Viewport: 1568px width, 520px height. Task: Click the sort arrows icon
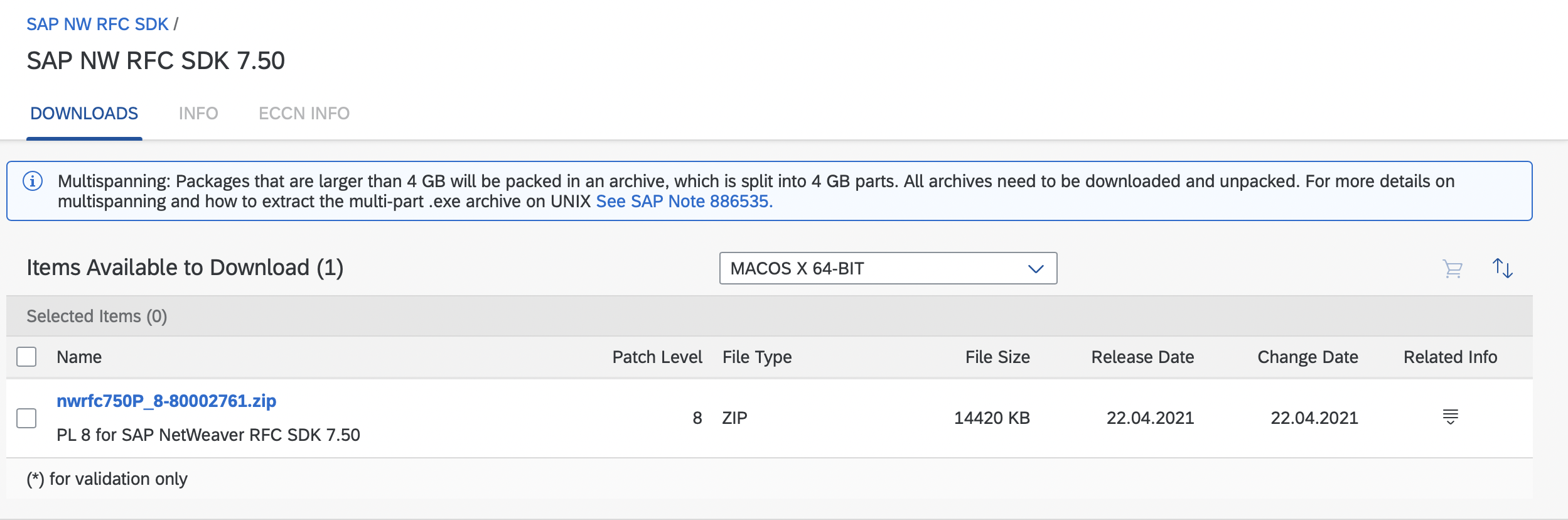click(x=1503, y=269)
